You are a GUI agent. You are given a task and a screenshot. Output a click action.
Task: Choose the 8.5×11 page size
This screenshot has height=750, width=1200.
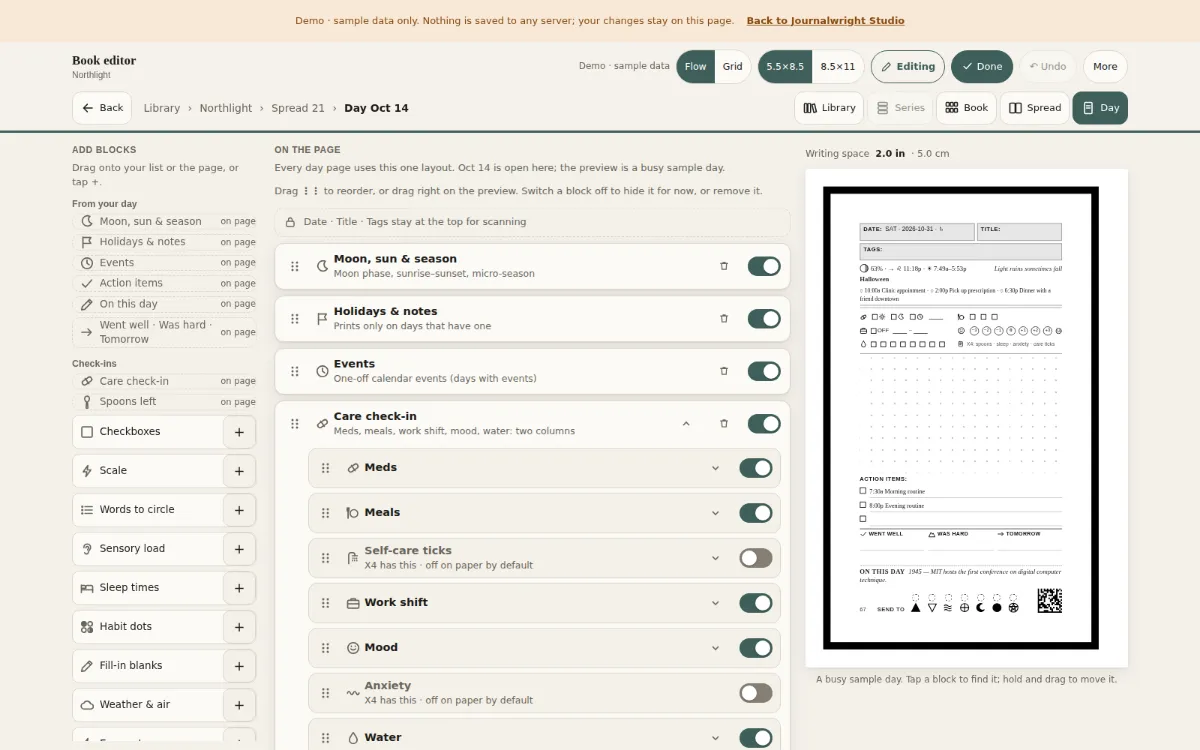tap(838, 67)
